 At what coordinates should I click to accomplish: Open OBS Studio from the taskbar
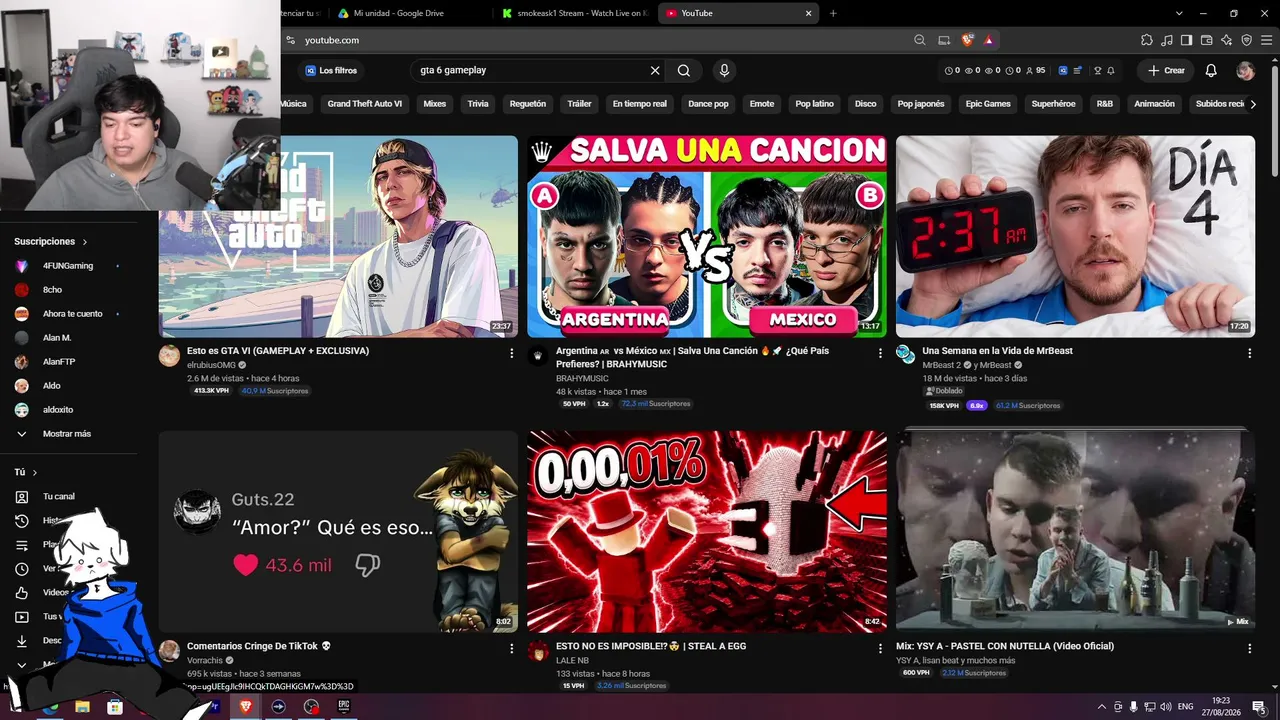[x=312, y=707]
